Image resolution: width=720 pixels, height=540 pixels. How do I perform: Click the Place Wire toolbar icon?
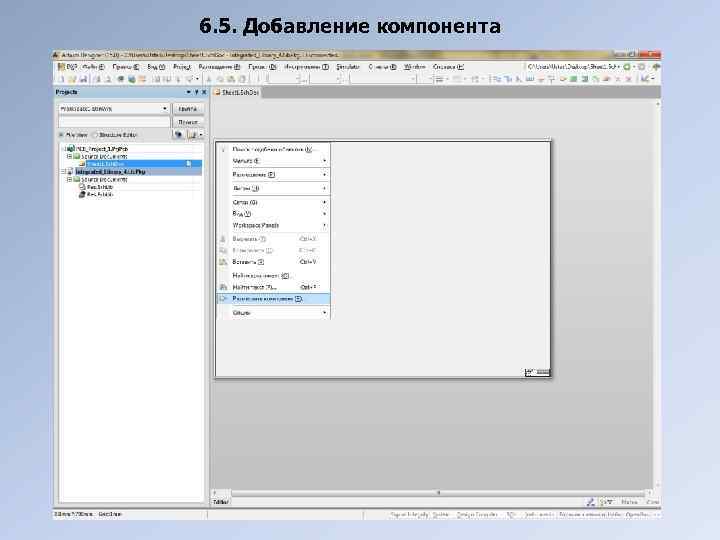click(x=497, y=79)
